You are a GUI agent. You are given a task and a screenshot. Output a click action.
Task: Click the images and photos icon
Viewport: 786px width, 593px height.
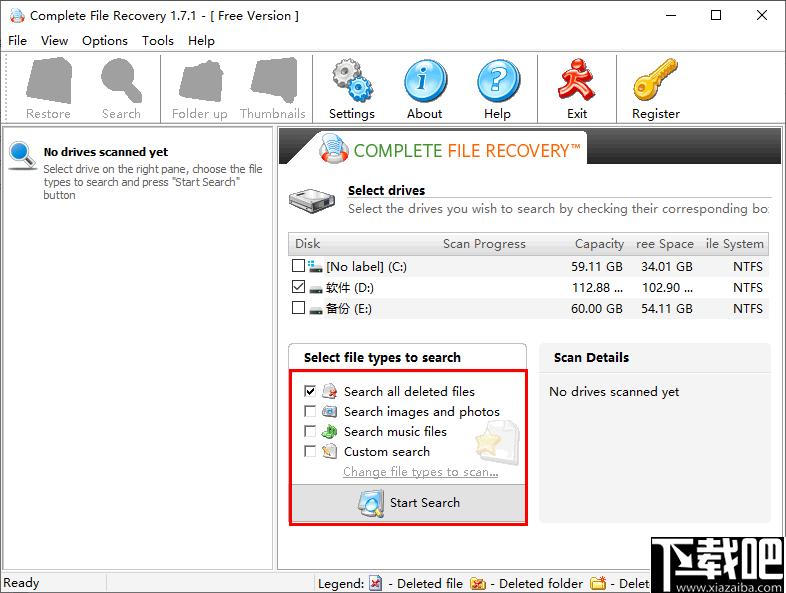(x=329, y=412)
